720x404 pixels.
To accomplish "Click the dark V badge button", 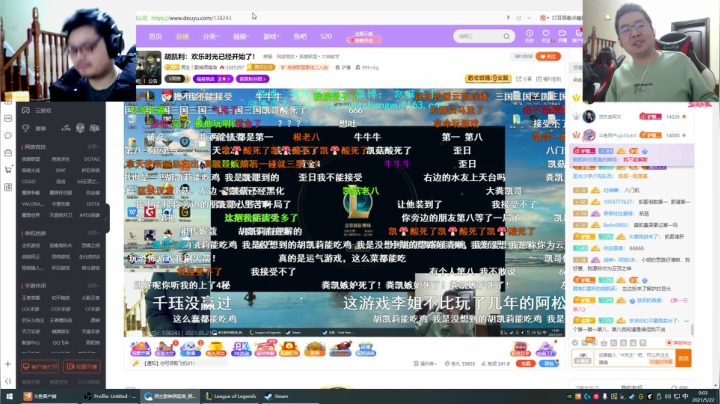I will [176, 79].
